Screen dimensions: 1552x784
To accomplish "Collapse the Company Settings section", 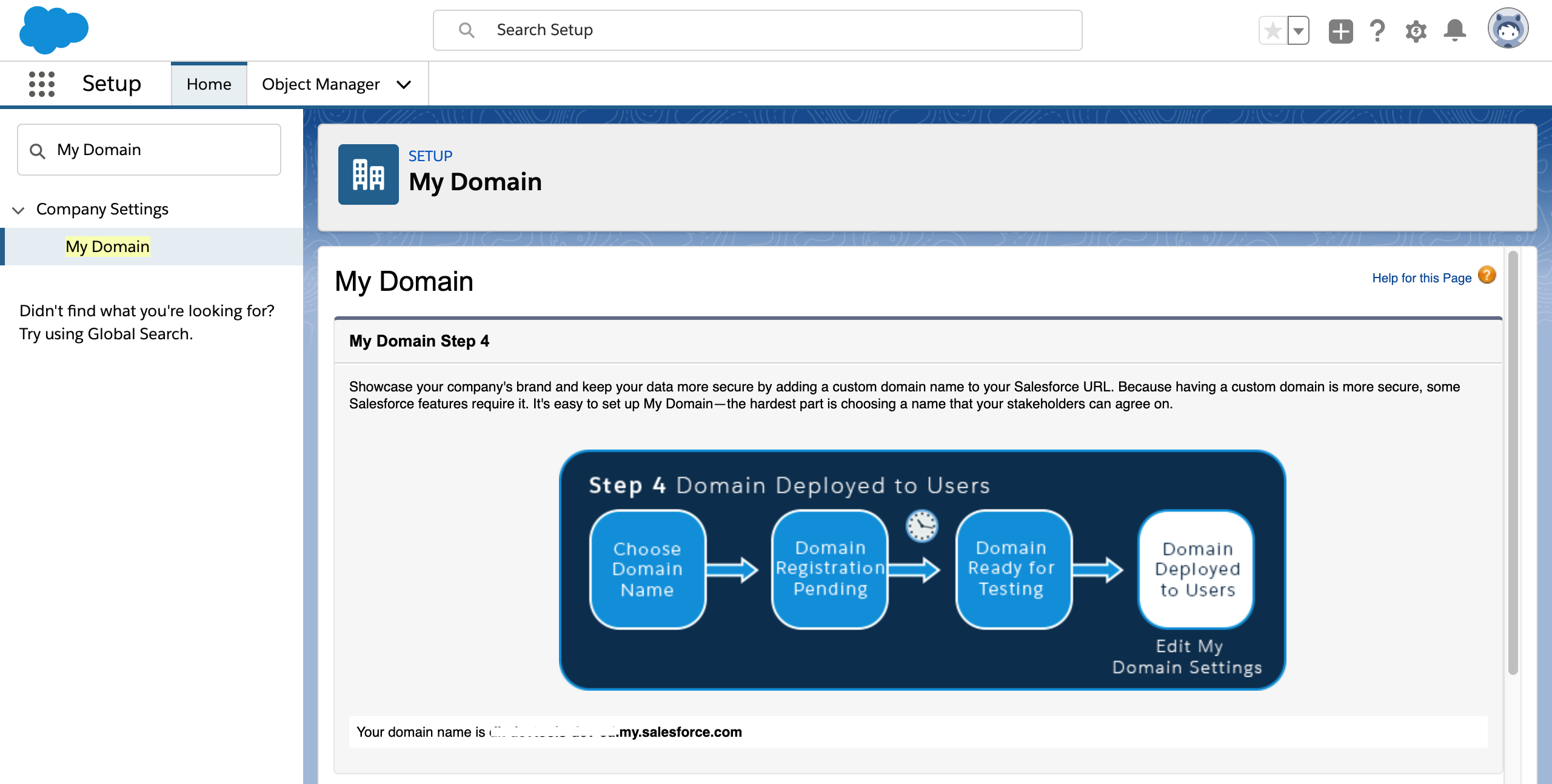I will [18, 210].
